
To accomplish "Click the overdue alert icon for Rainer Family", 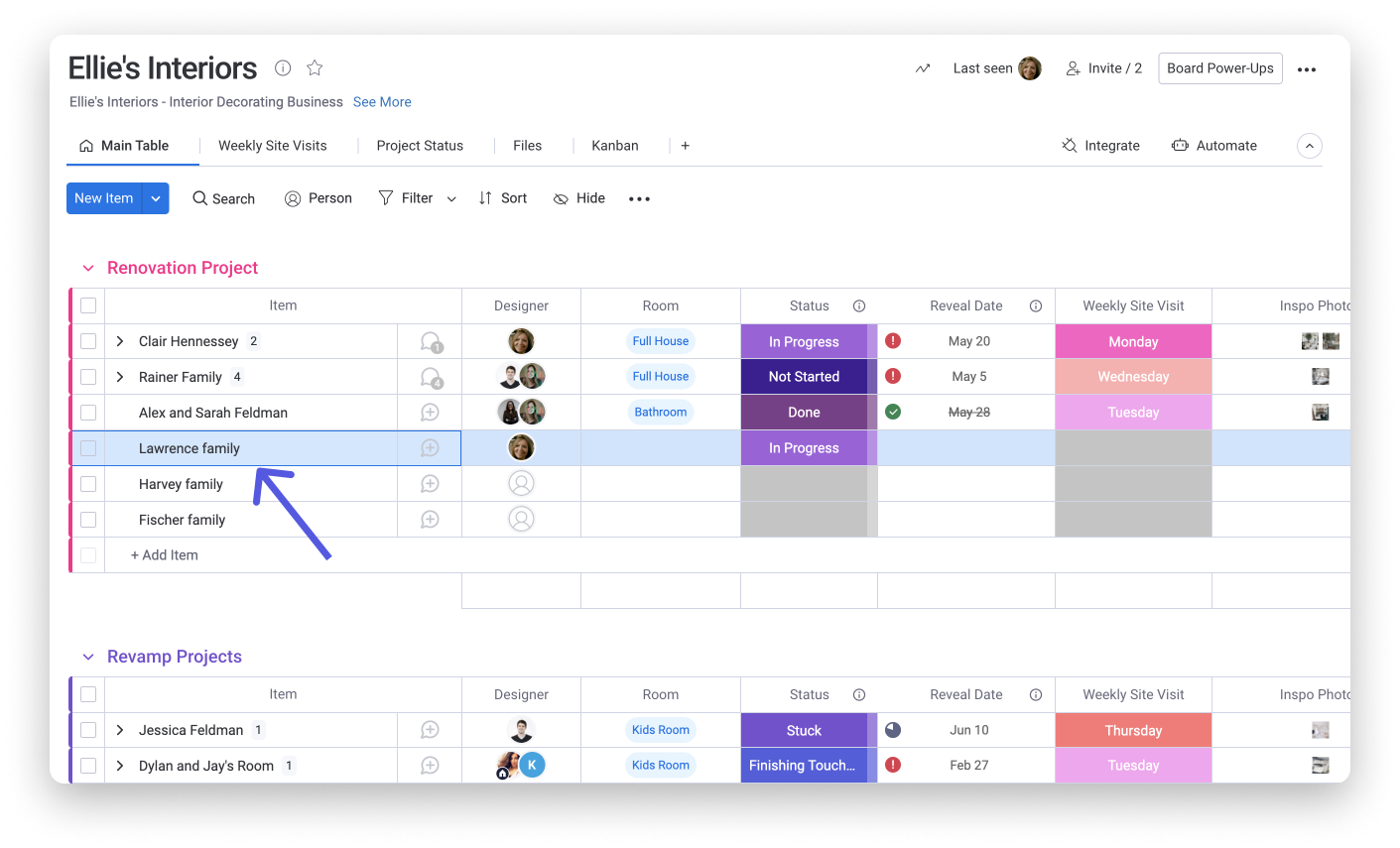I will [893, 376].
